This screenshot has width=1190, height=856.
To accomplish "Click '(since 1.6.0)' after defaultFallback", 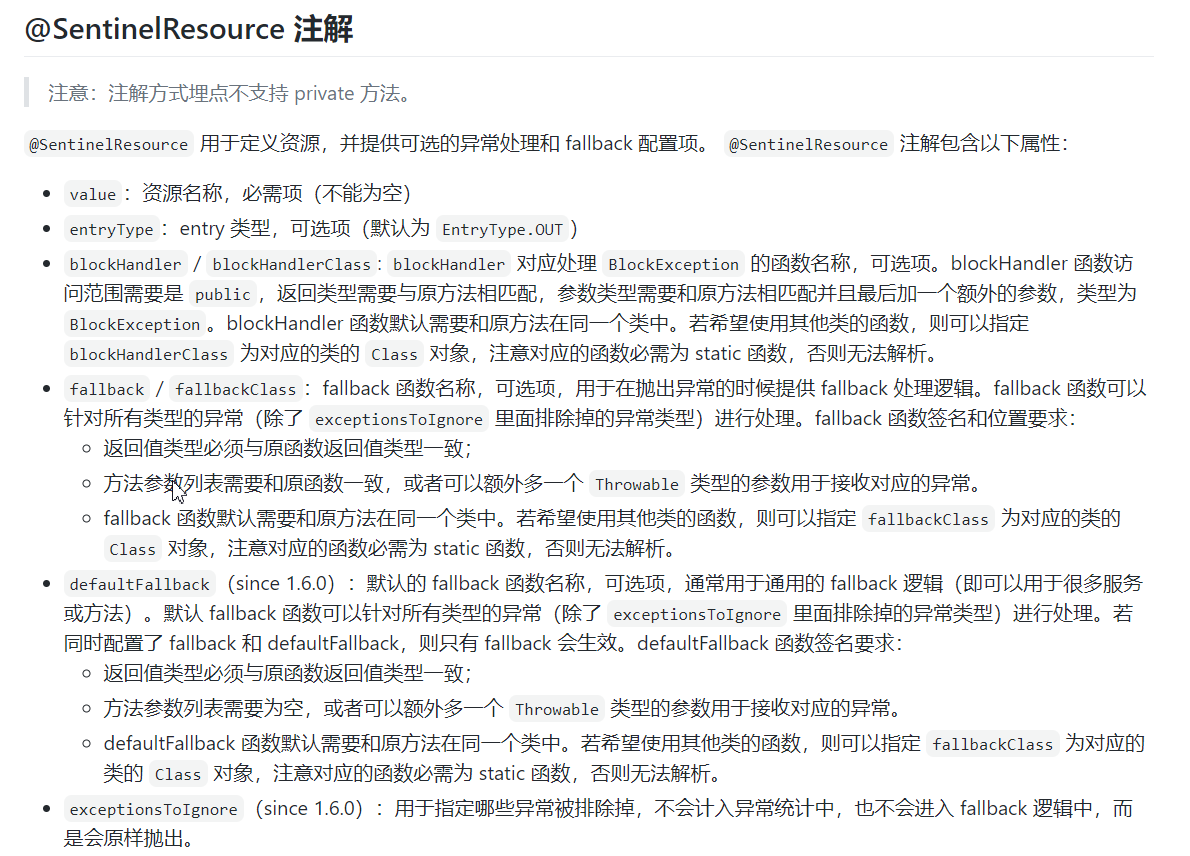I will click(281, 584).
